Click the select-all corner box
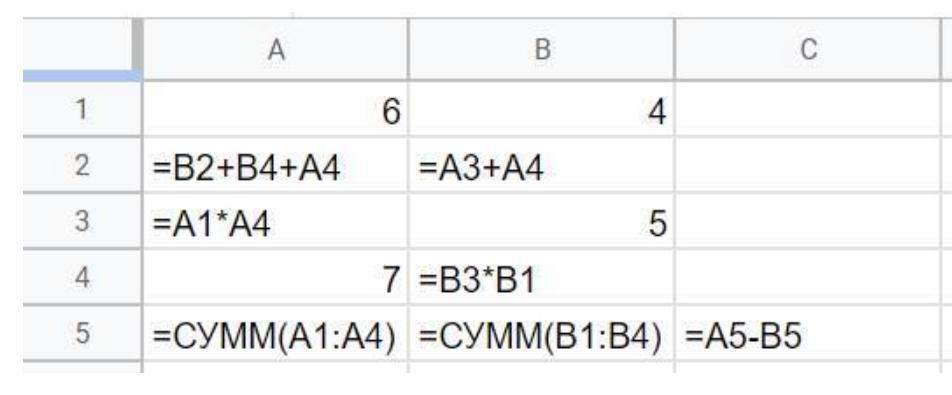952x395 pixels. (82, 49)
